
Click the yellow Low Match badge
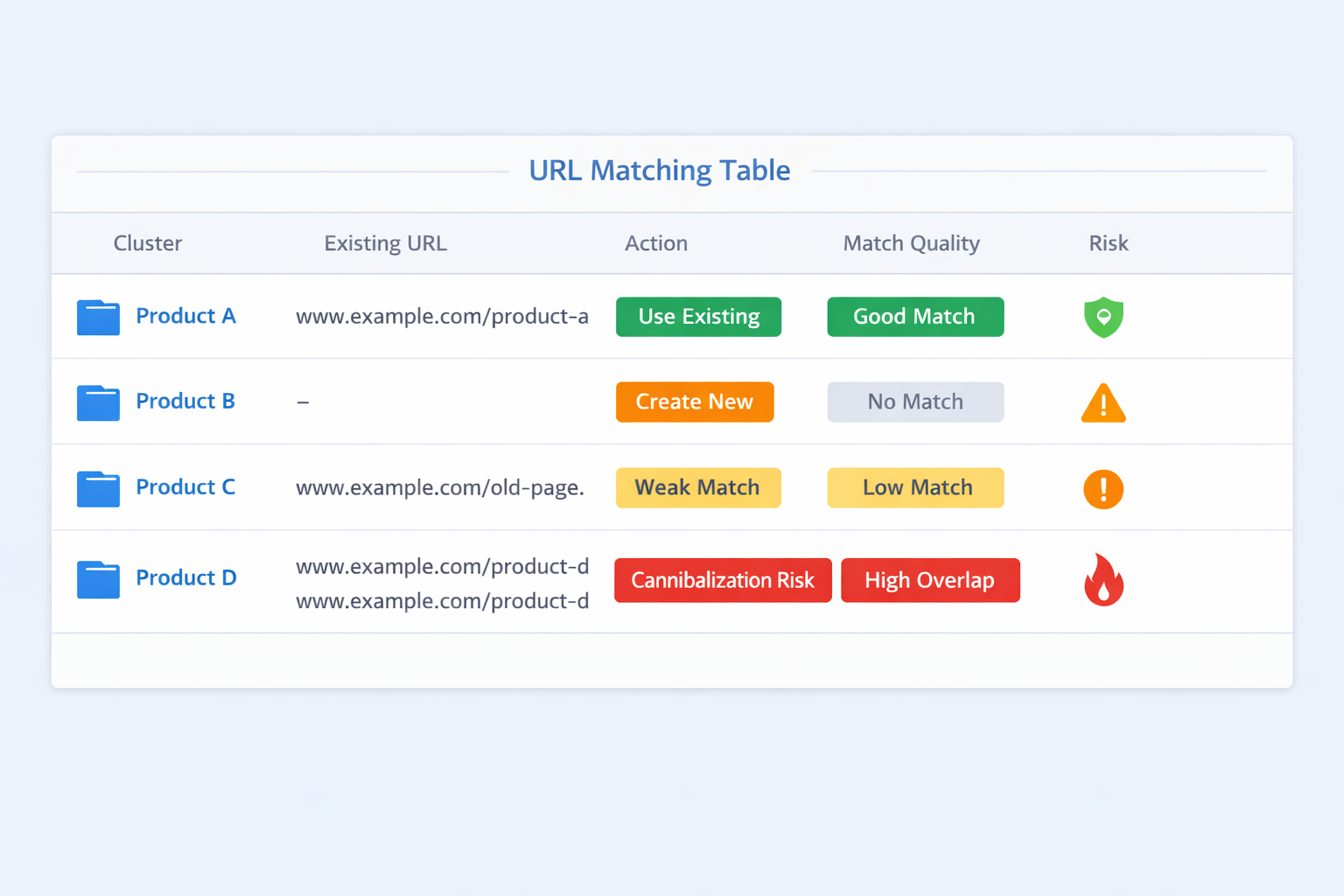915,487
